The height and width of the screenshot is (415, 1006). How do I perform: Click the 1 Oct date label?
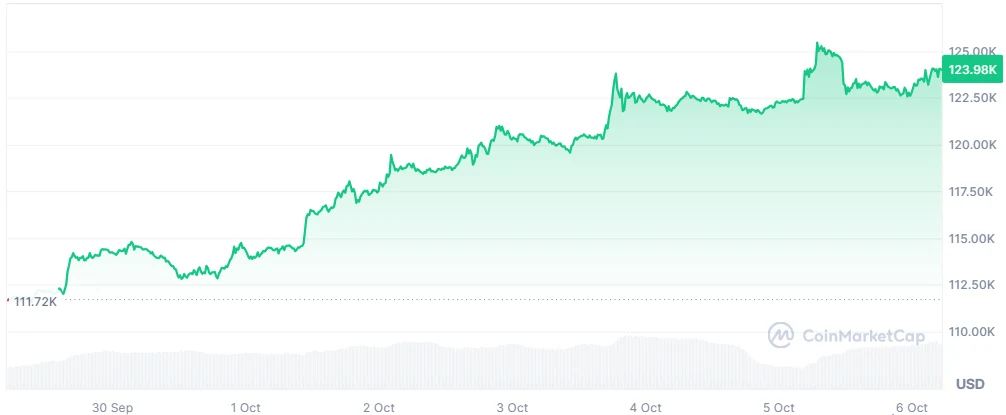245,407
